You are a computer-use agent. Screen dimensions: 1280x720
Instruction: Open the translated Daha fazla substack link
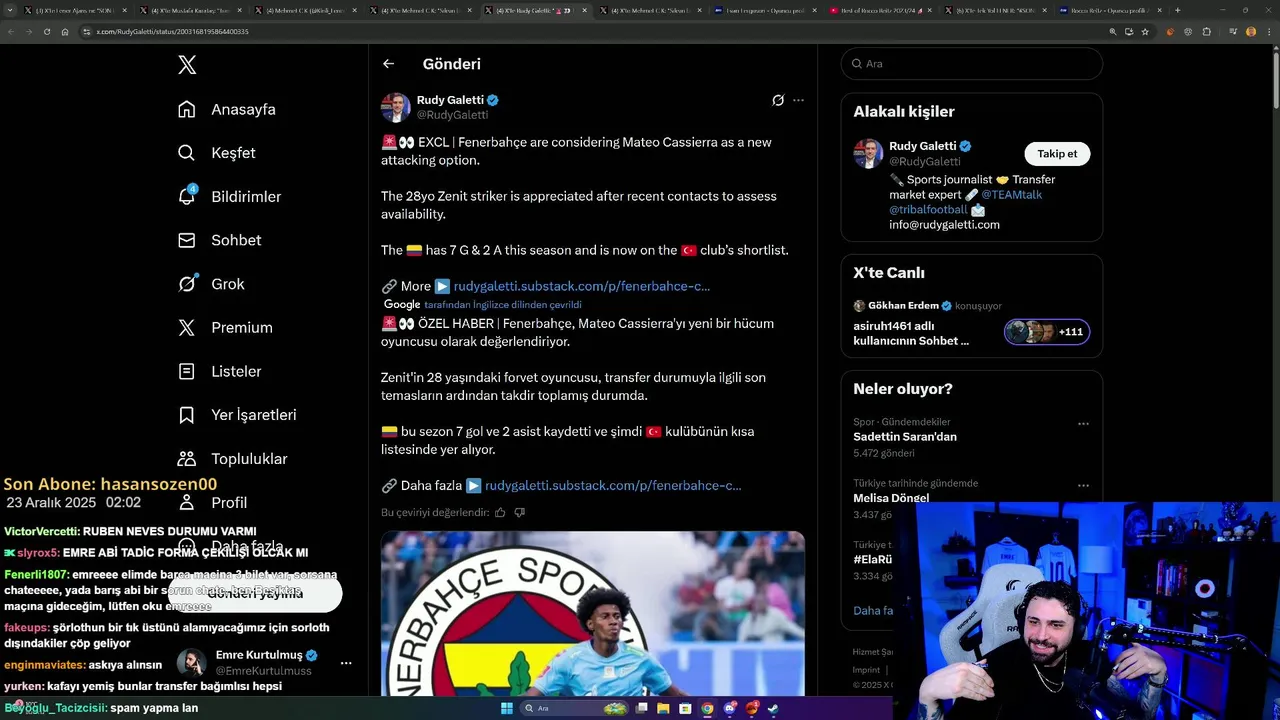(613, 486)
